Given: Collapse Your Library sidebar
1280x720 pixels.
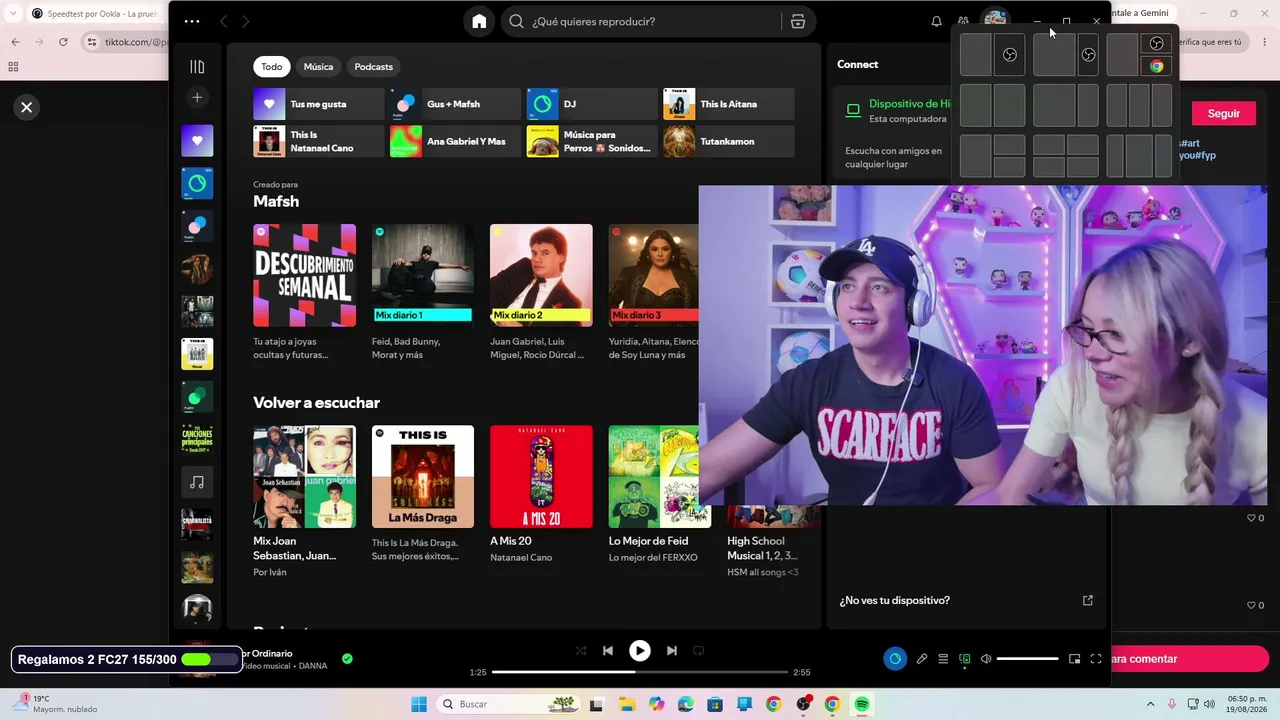Looking at the screenshot, I should [x=197, y=67].
